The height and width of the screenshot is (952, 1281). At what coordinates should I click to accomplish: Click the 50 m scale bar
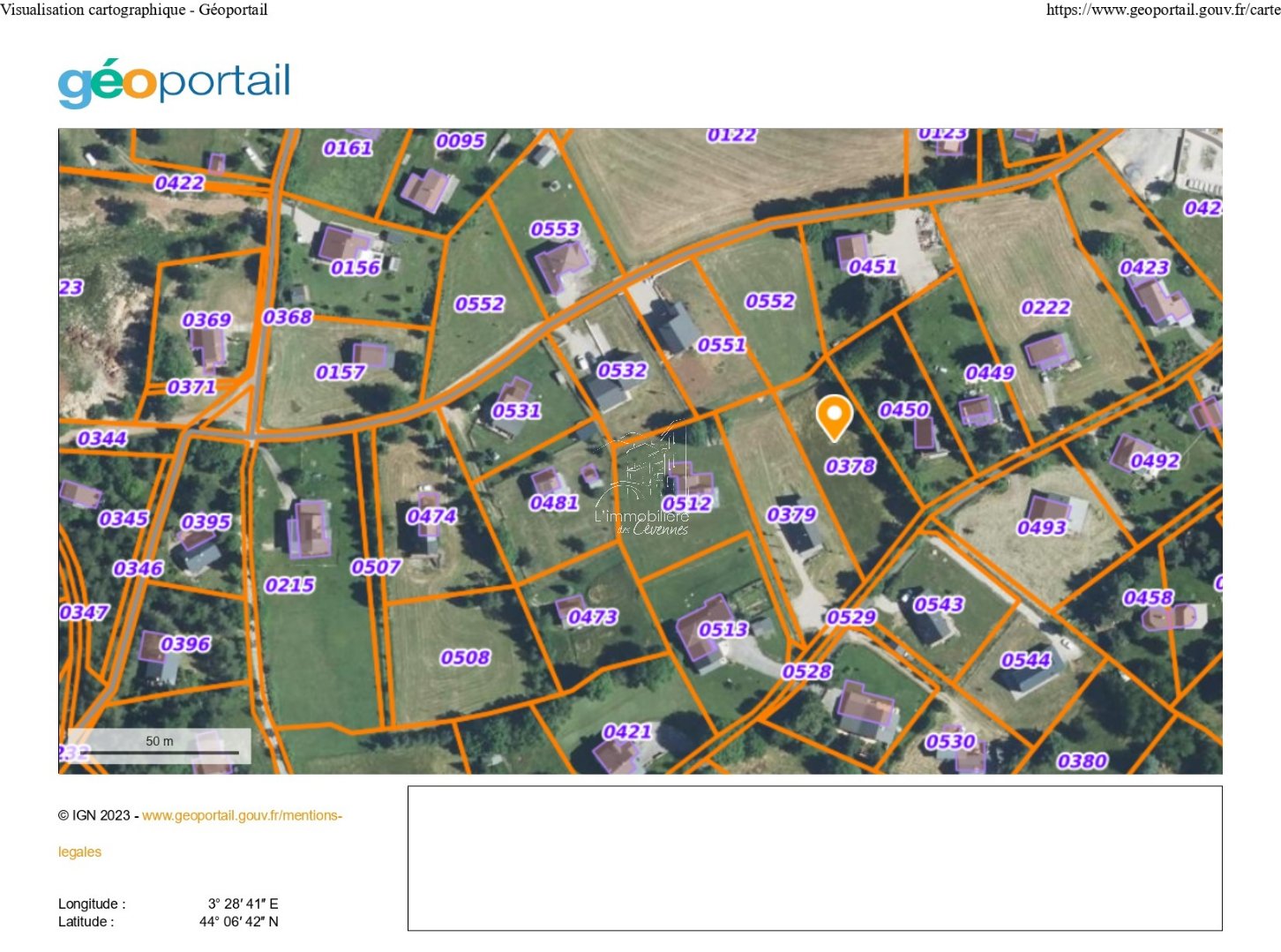[160, 746]
